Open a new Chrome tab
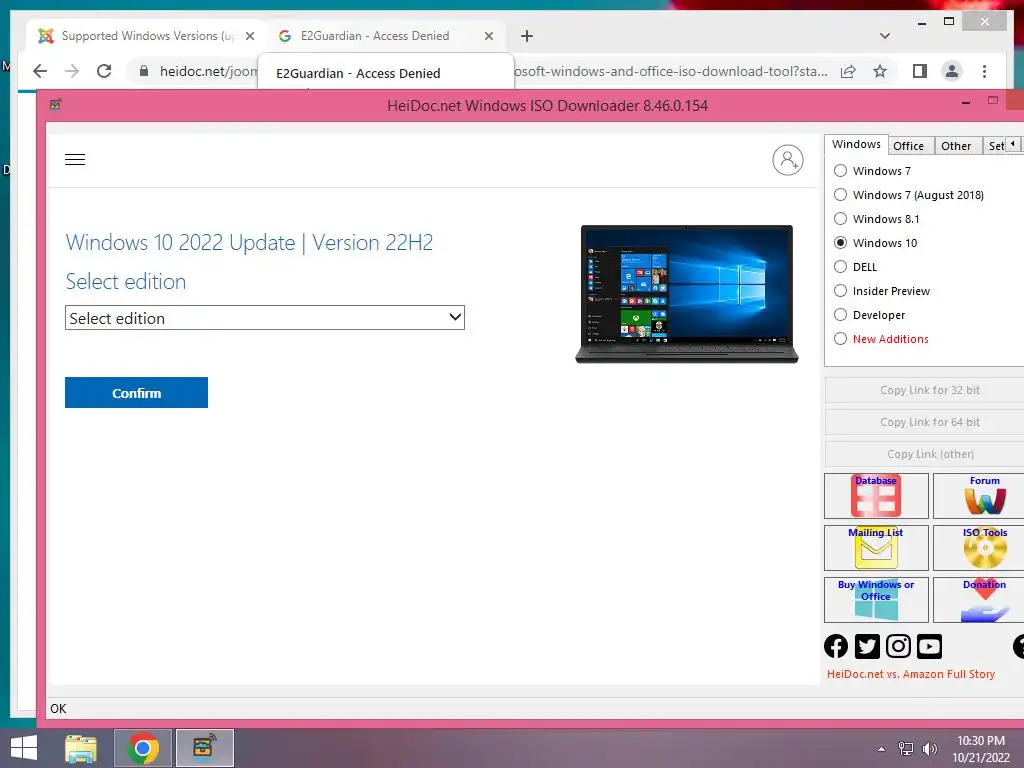 point(526,36)
